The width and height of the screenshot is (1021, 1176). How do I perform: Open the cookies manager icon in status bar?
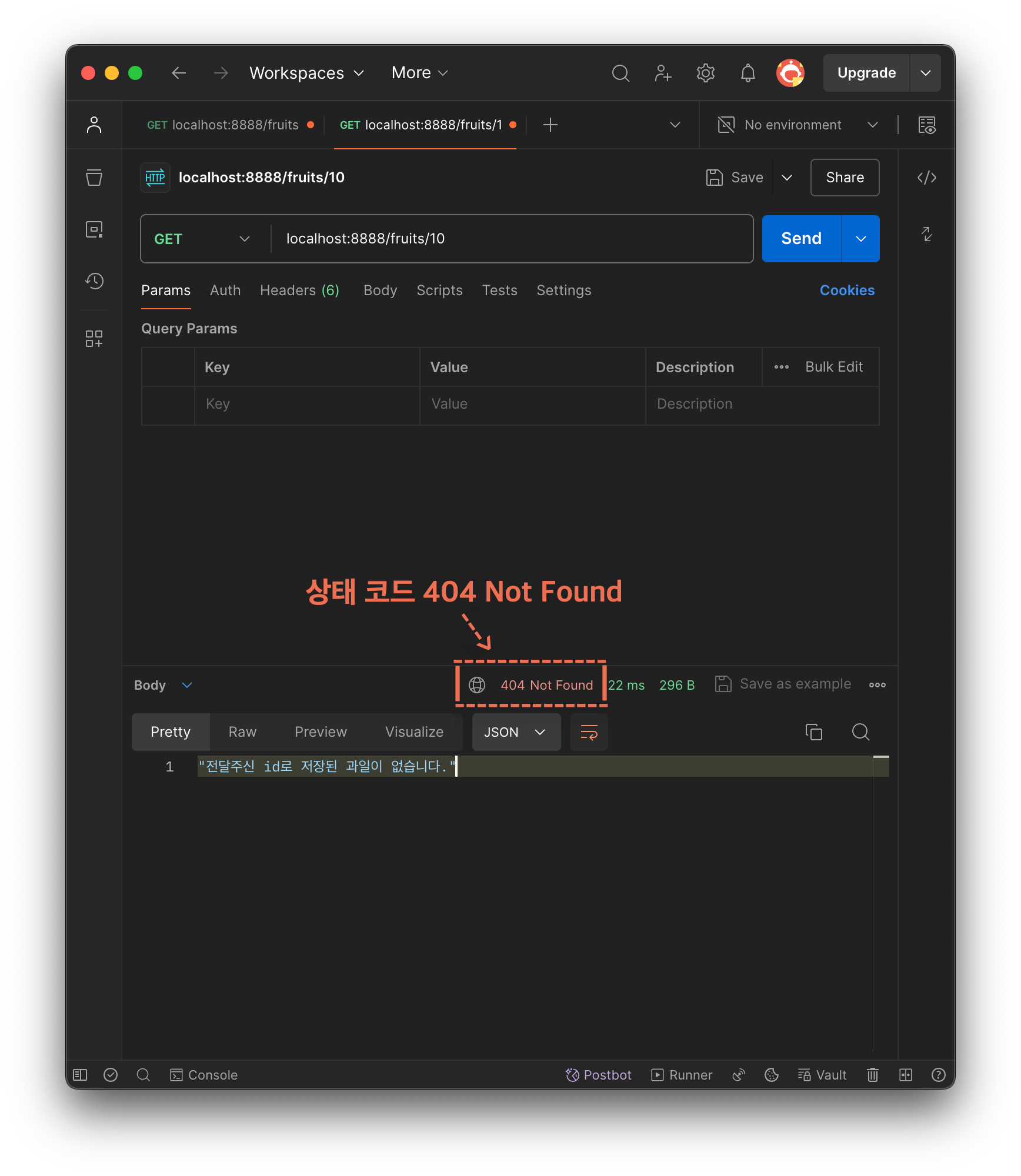tap(771, 1075)
